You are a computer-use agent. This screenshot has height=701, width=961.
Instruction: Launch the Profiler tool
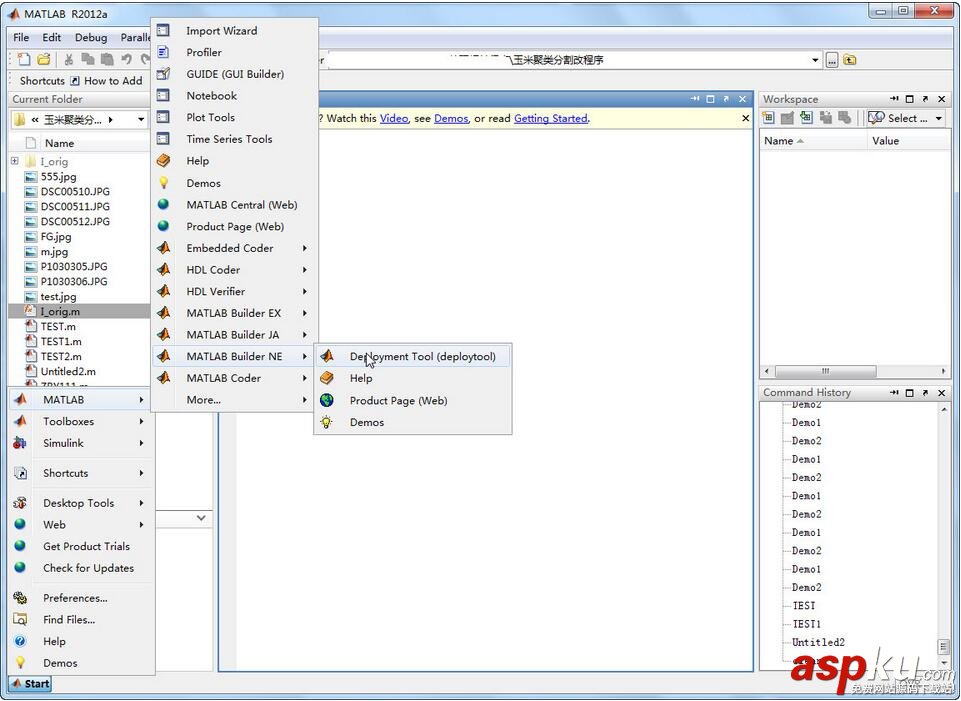pyautogui.click(x=203, y=52)
